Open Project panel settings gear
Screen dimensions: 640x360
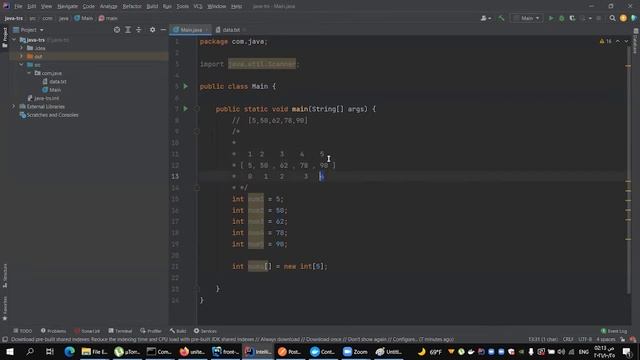point(152,30)
